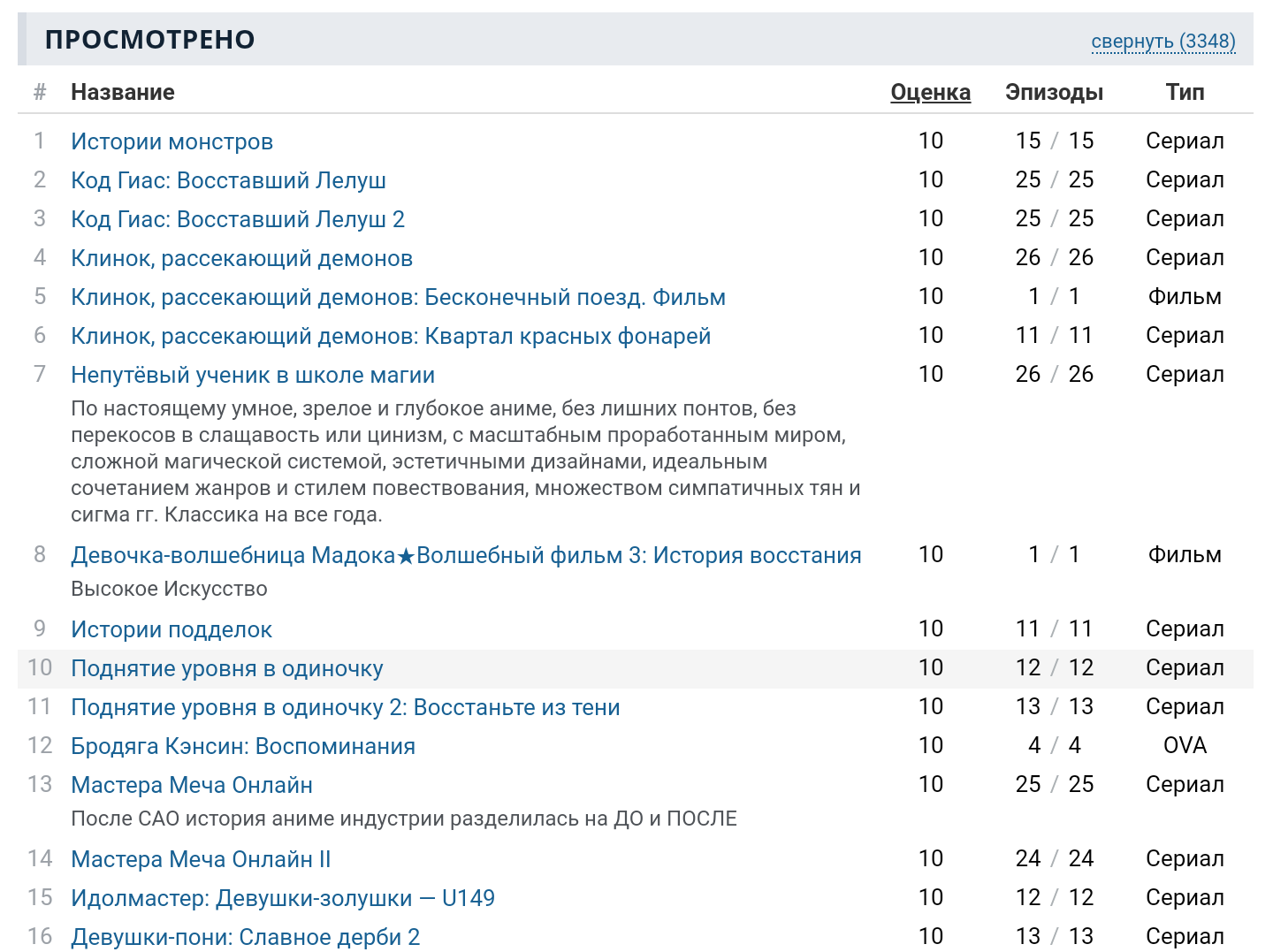Screen dimensions: 1273x952
Task: Open 'Код Гиас: Восставший Лелуш' entry in row 2
Action: tap(228, 180)
